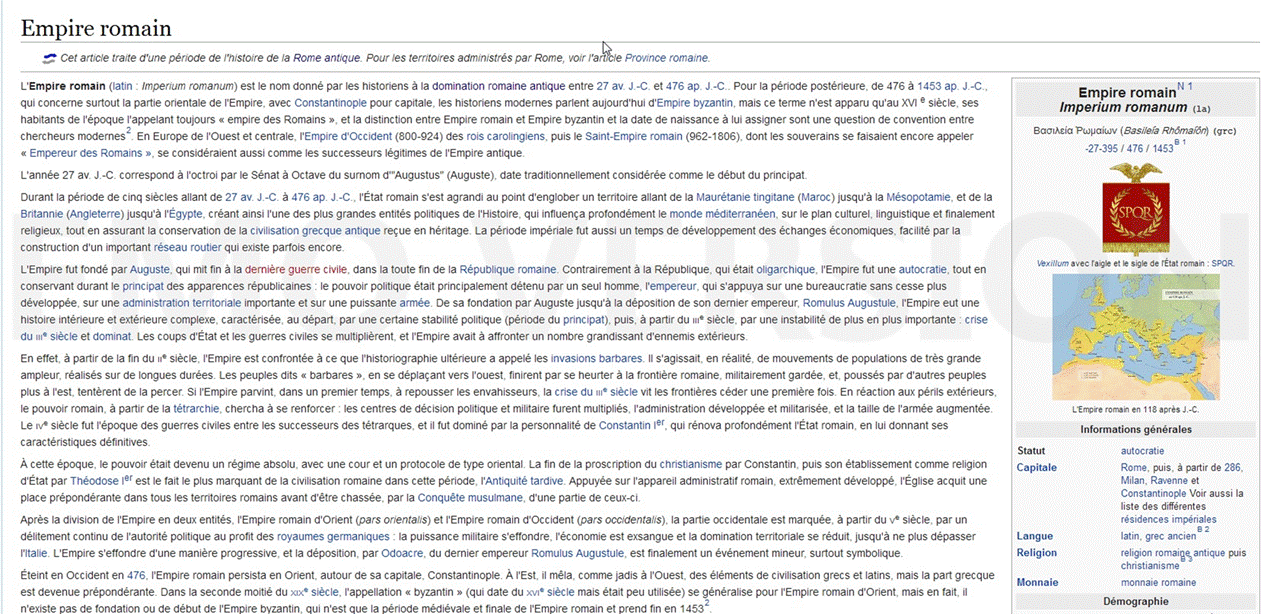The height and width of the screenshot is (614, 1261).
Task: Click note 'N 1' beside infobox title
Action: 1184,87
